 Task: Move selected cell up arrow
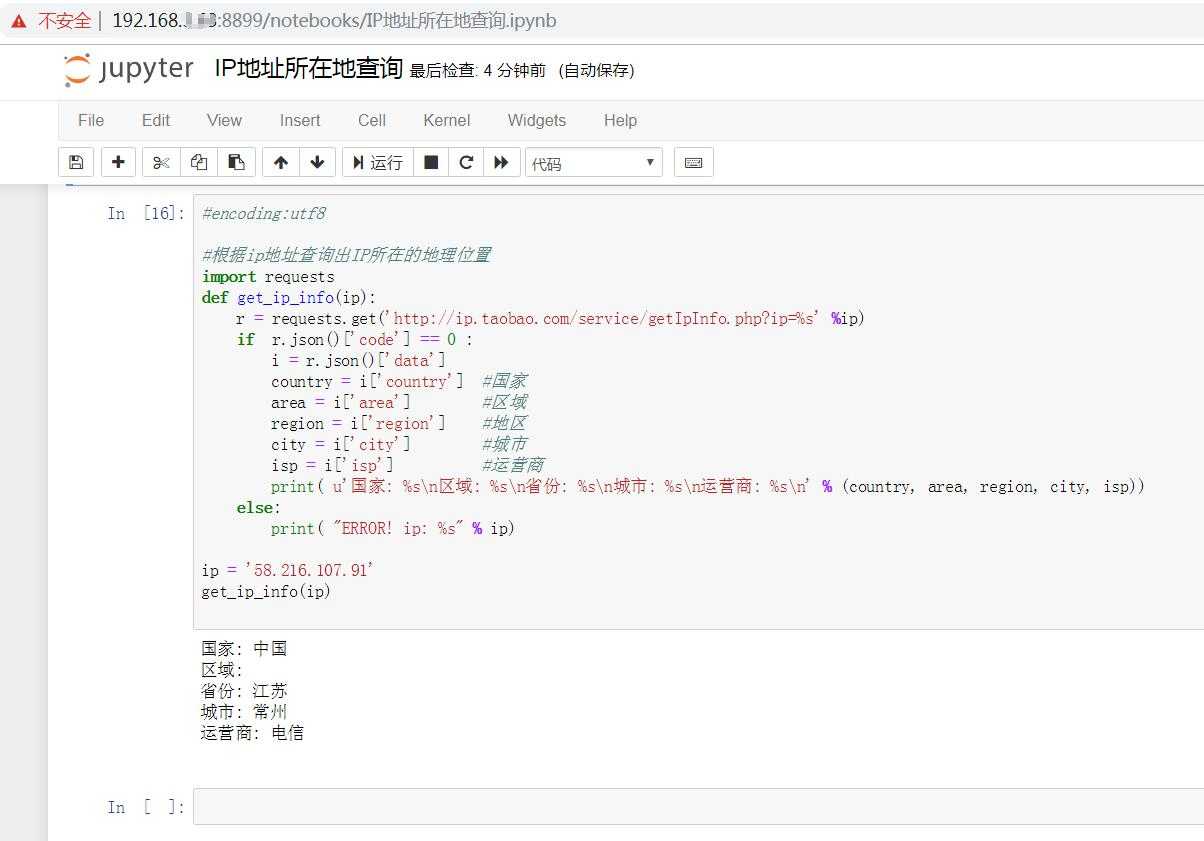pyautogui.click(x=281, y=162)
